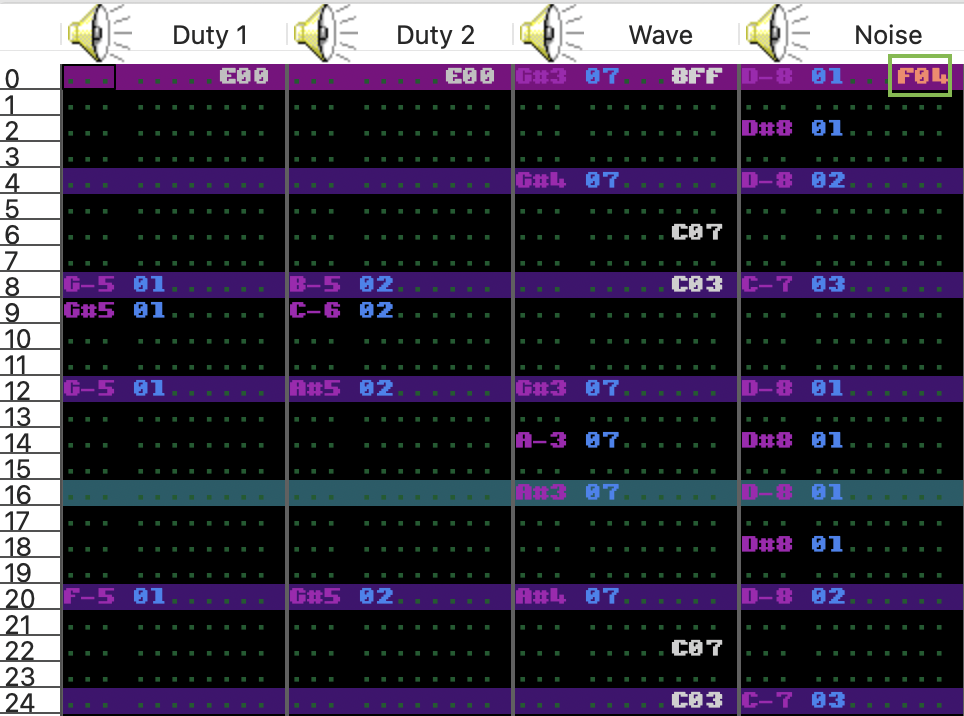The height and width of the screenshot is (716, 964).
Task: Select the F04 effect in Noise row 0
Action: (x=921, y=76)
